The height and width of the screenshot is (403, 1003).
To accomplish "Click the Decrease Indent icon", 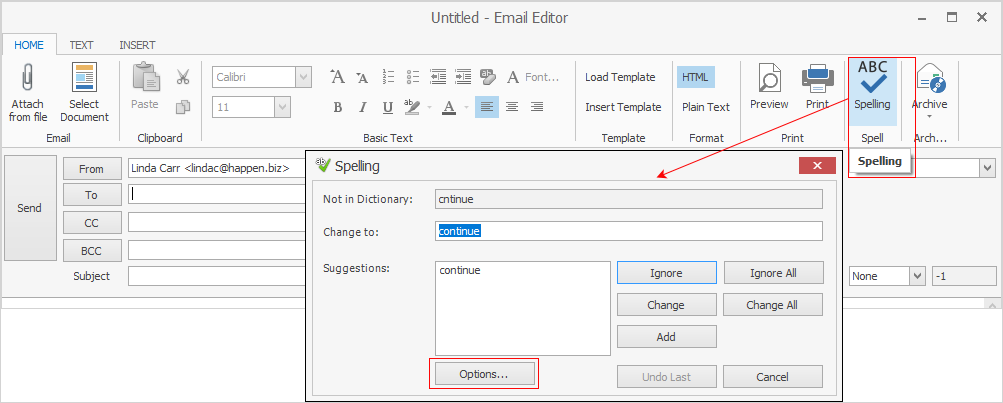I will (x=438, y=77).
